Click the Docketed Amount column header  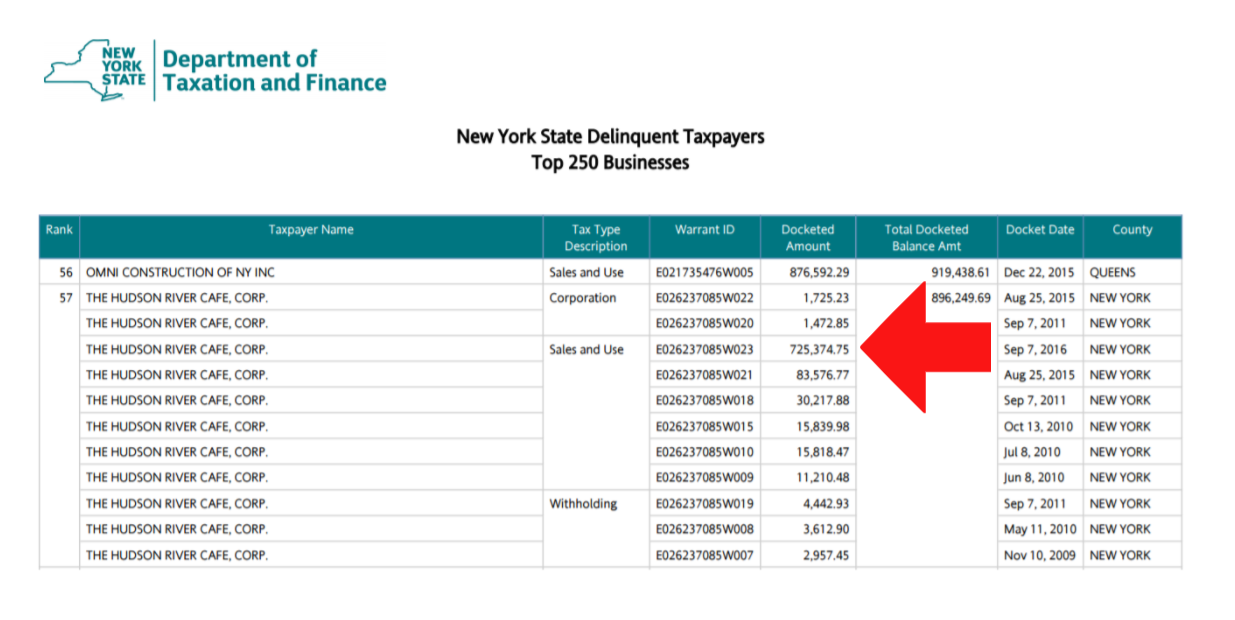pyautogui.click(x=807, y=238)
